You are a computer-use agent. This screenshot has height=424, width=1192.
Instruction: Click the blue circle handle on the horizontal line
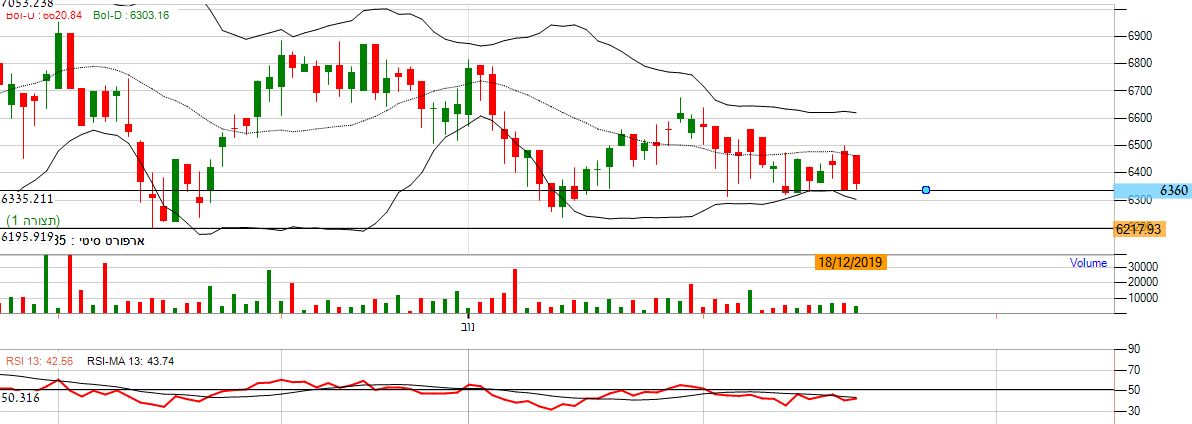(926, 190)
